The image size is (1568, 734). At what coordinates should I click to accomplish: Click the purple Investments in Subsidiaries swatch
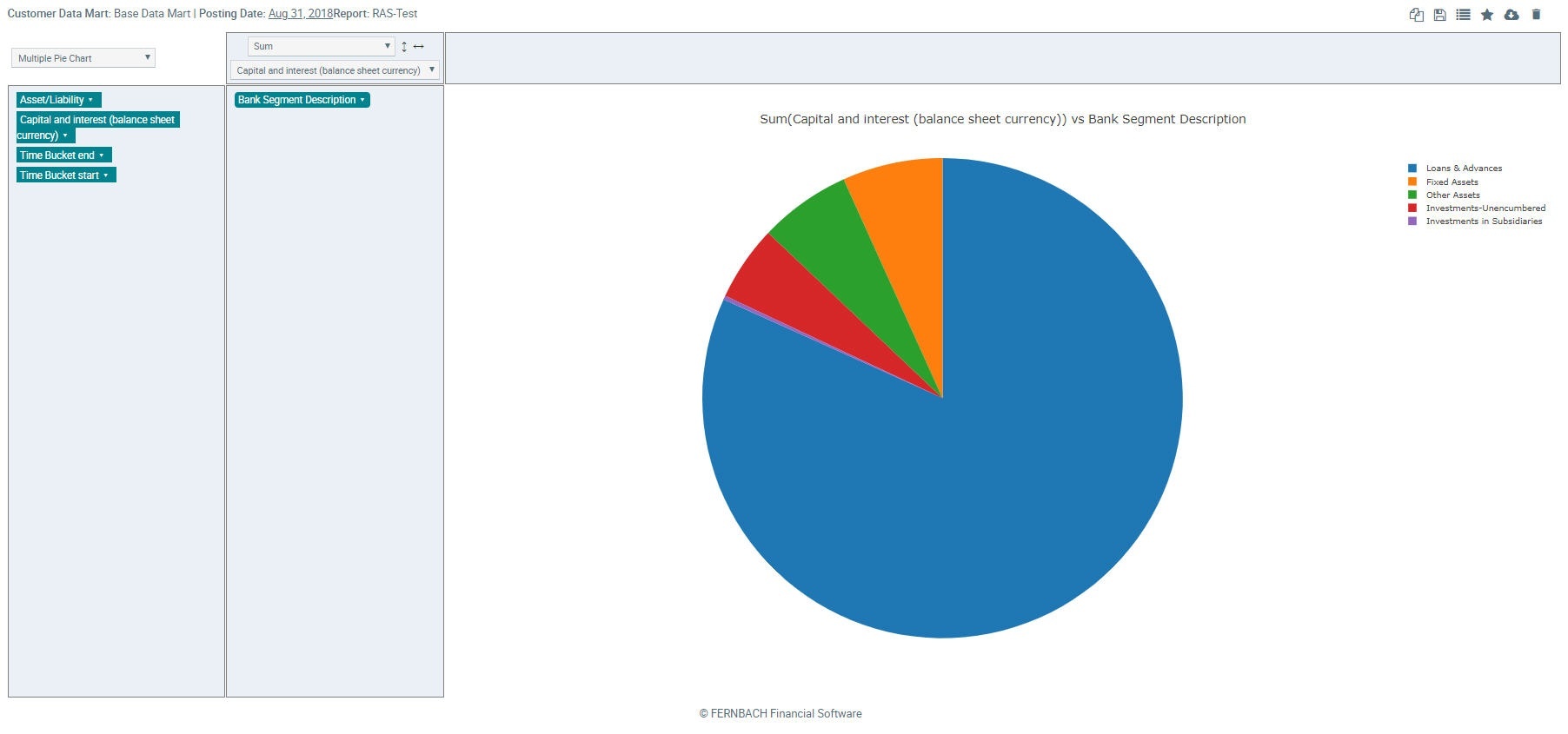[x=1412, y=222]
